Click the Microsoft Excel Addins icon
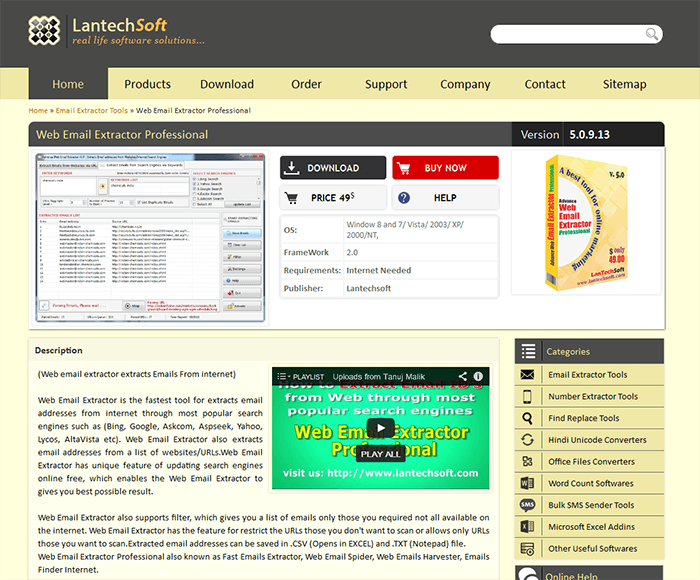The width and height of the screenshot is (700, 580). click(x=527, y=527)
